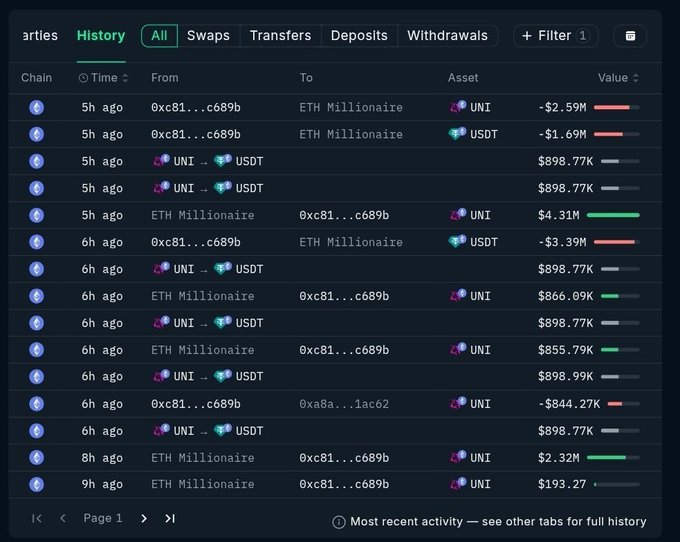Click the UNI token icon in the $2.32M row

[458, 457]
